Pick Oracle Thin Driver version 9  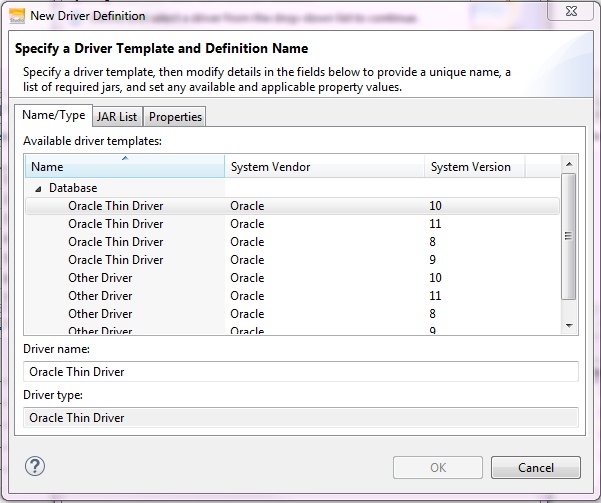click(x=115, y=260)
